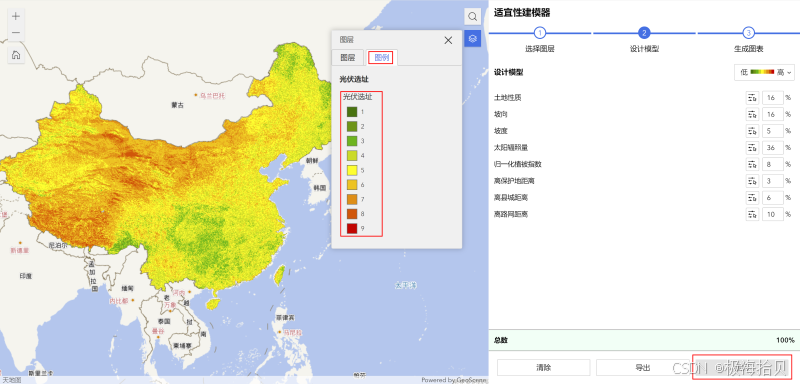Open reclassify settings for 坡向

752,114
